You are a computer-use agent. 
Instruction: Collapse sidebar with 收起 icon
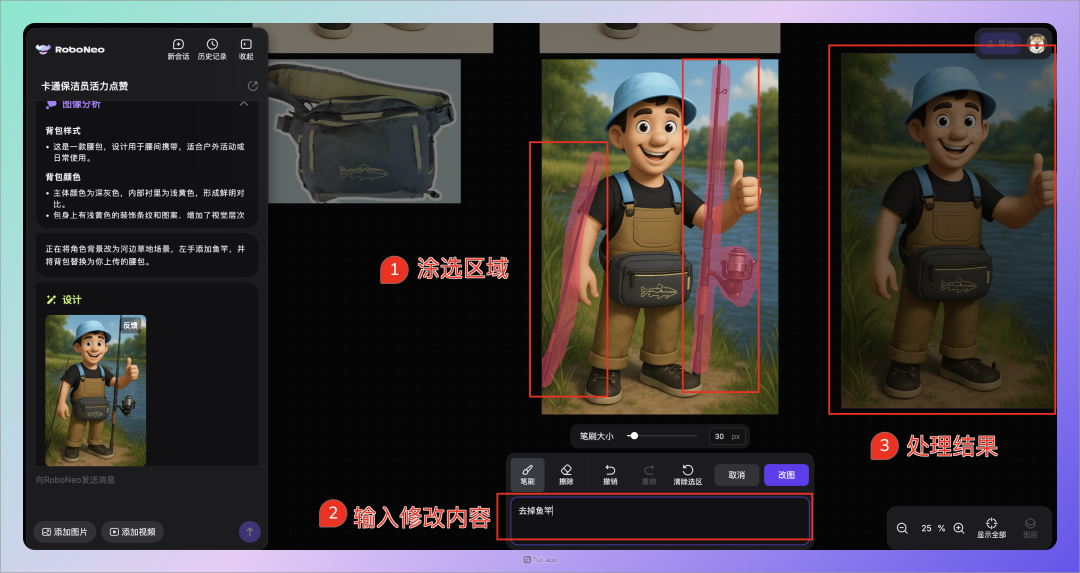tap(246, 49)
